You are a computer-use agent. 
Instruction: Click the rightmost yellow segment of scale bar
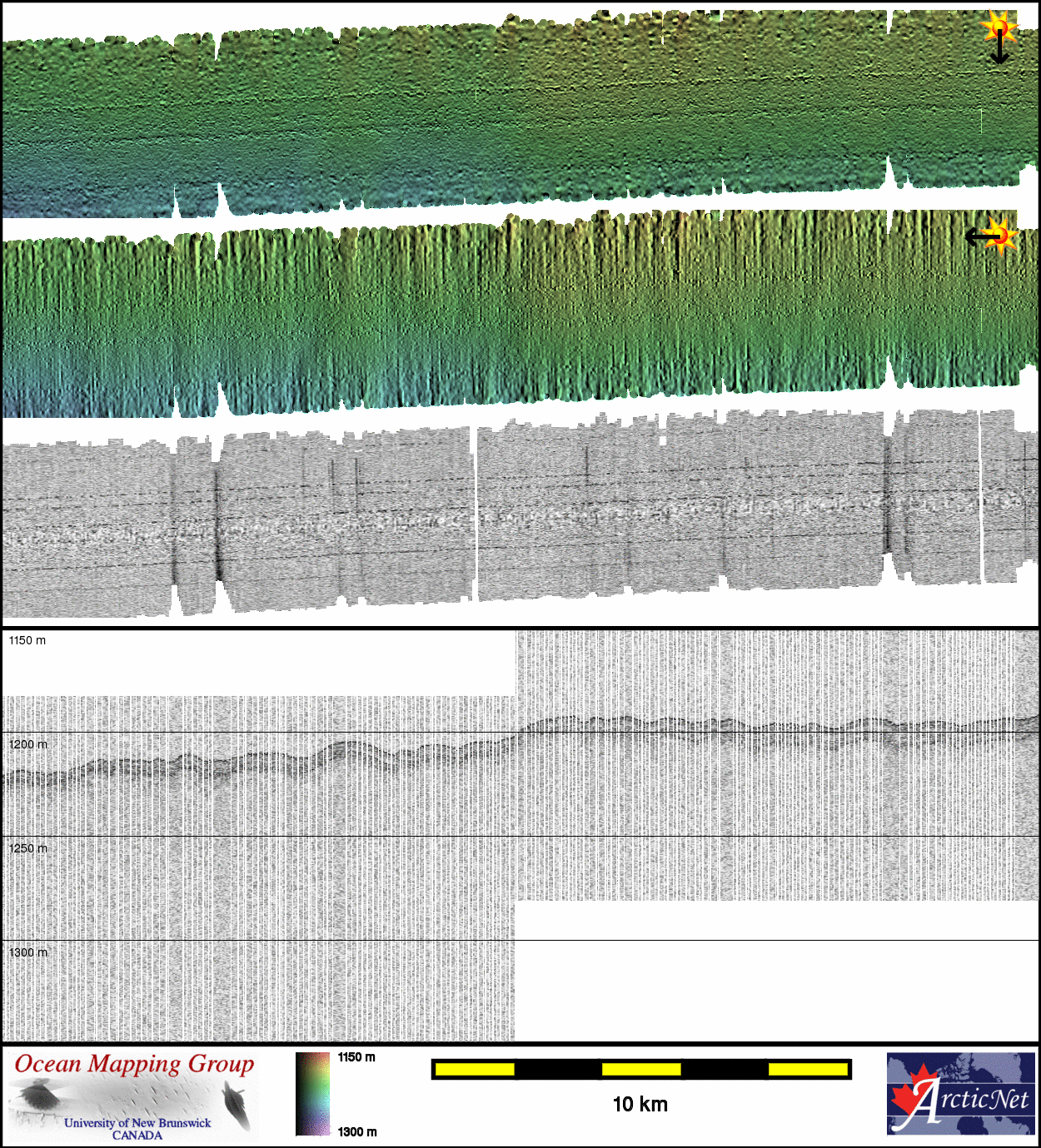[807, 1069]
